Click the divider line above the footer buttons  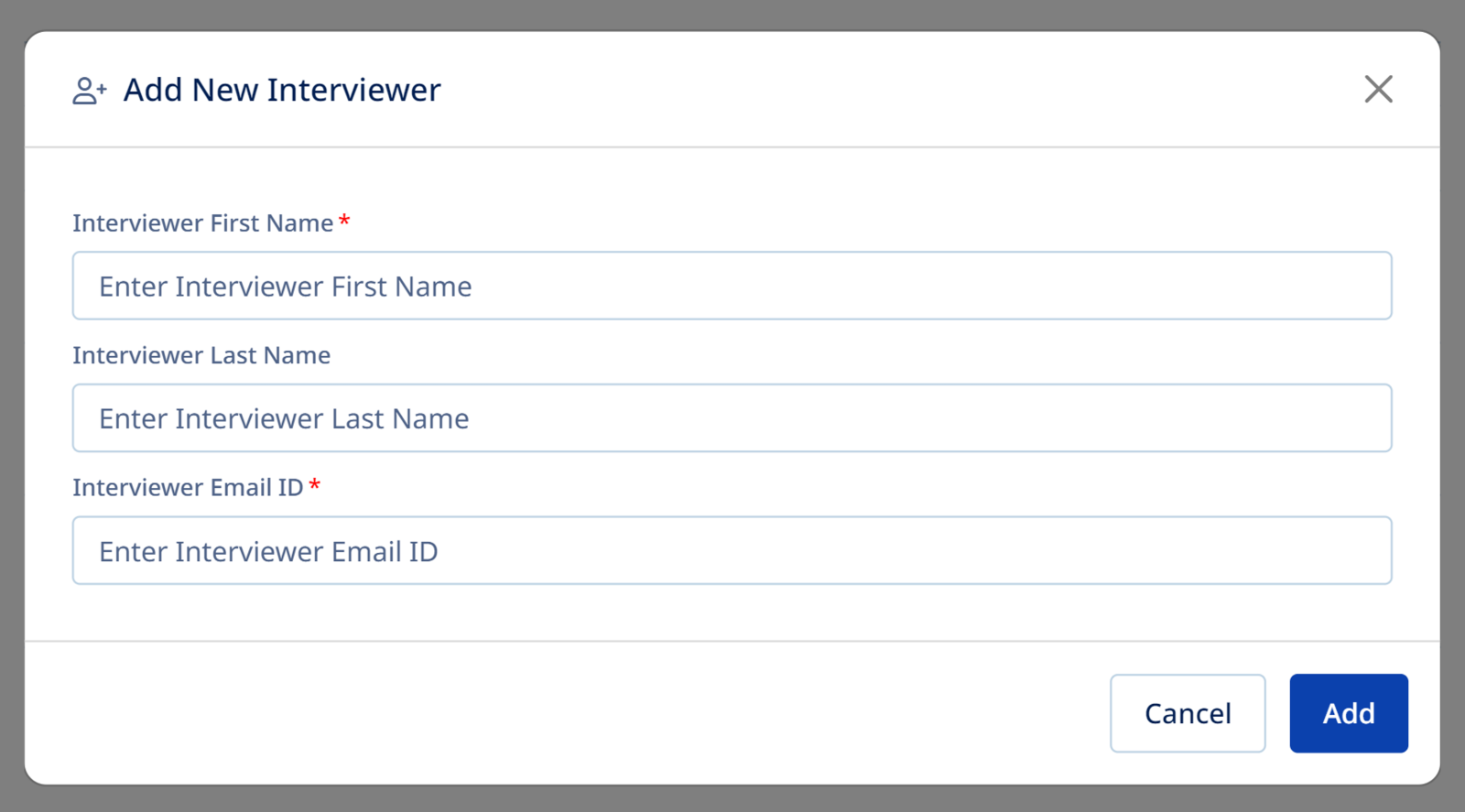coord(732,641)
